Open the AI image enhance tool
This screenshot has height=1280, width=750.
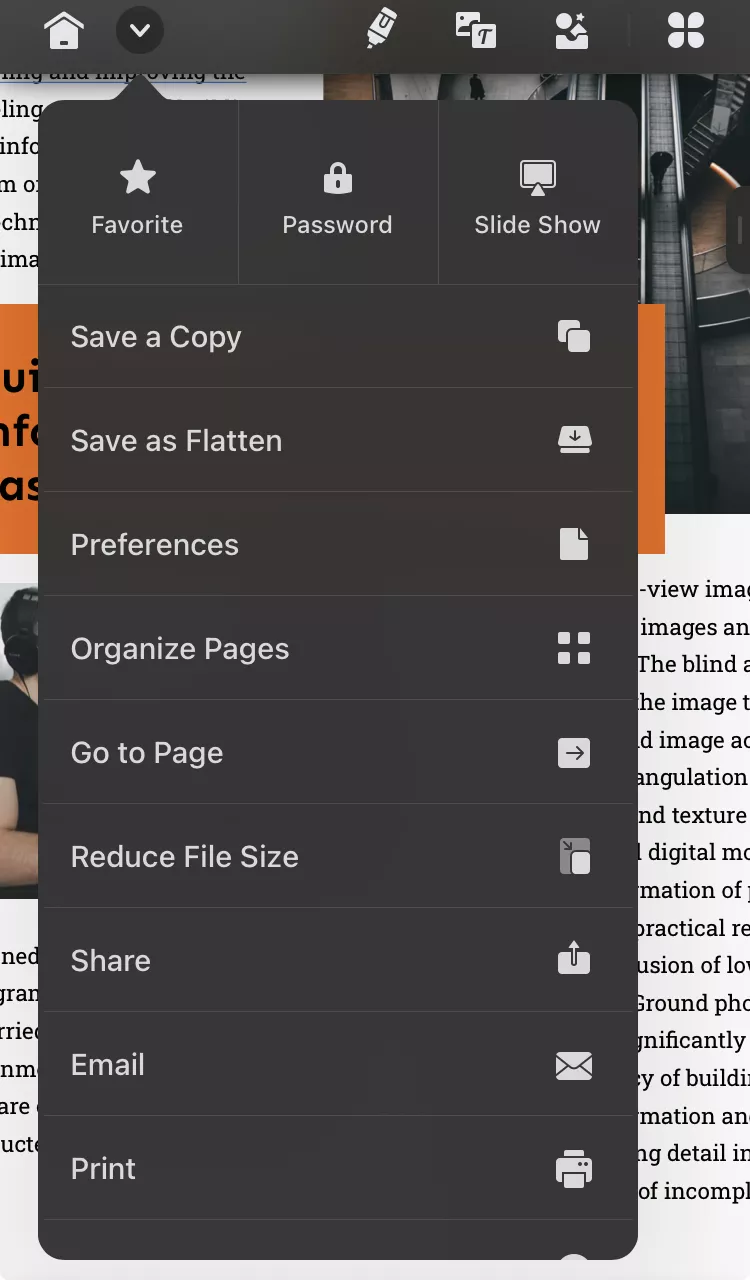click(x=571, y=30)
